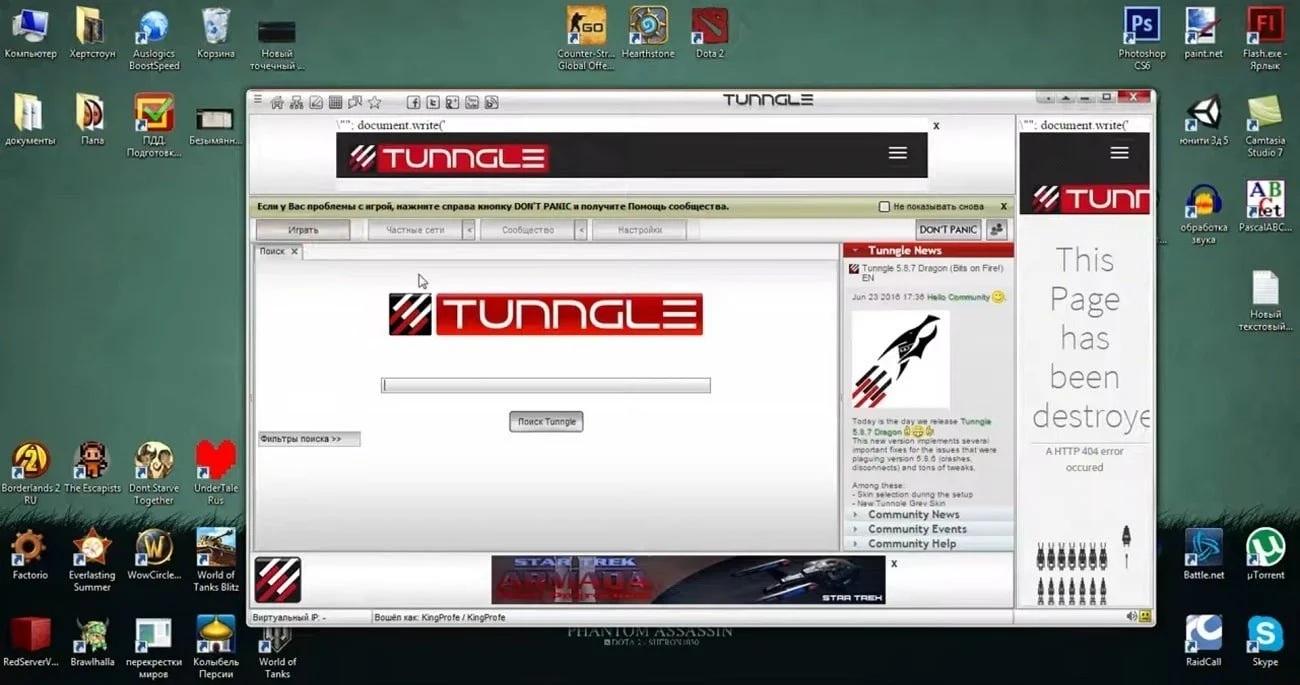Click the RSS feed icon in Tunngle toolbar

491,102
